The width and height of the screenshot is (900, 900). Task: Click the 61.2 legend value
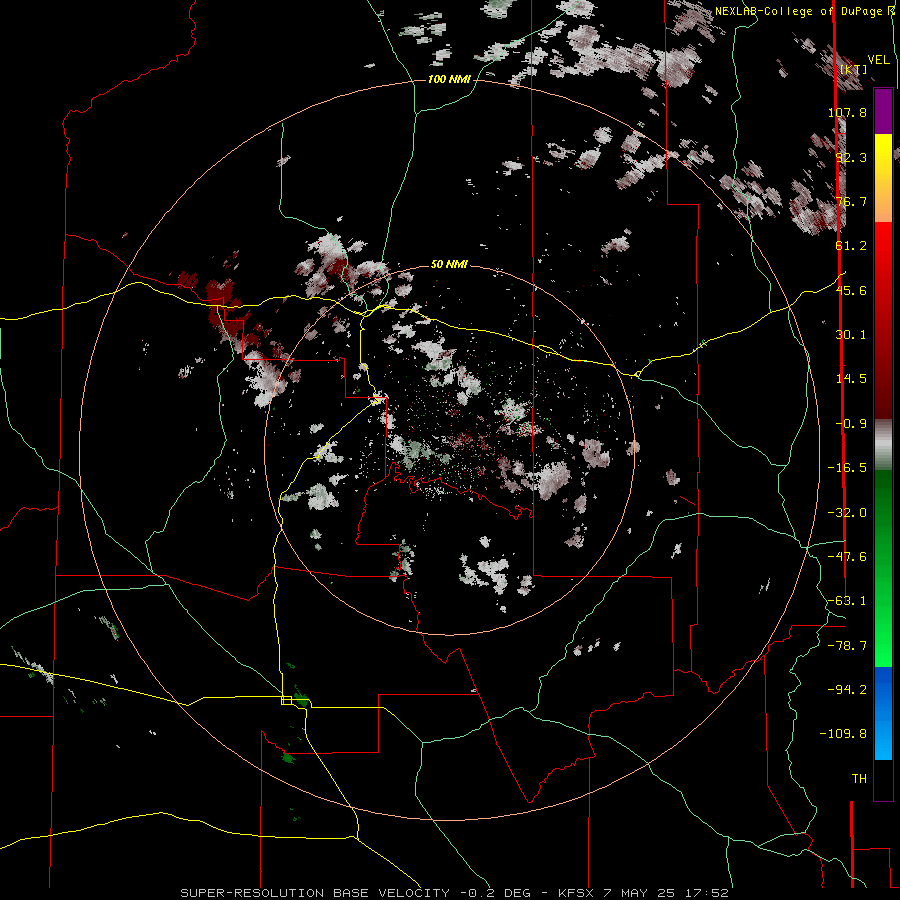[x=851, y=246]
